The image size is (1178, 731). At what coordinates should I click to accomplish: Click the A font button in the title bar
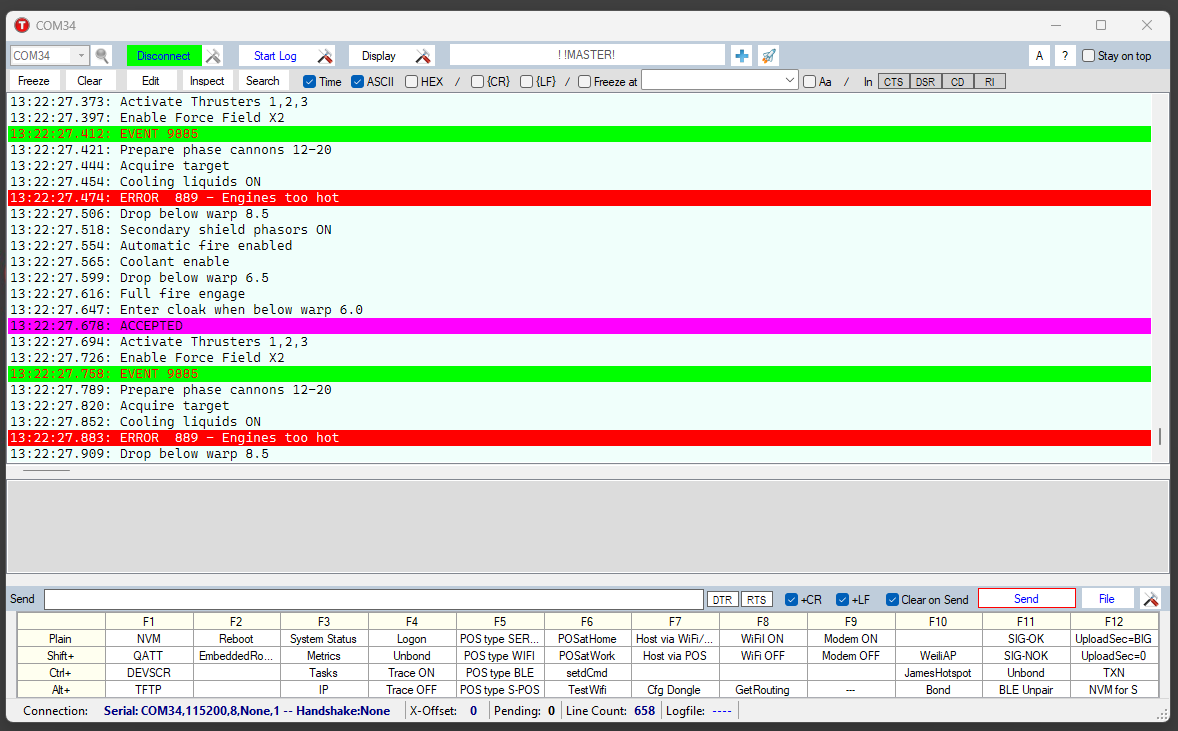tap(1040, 55)
